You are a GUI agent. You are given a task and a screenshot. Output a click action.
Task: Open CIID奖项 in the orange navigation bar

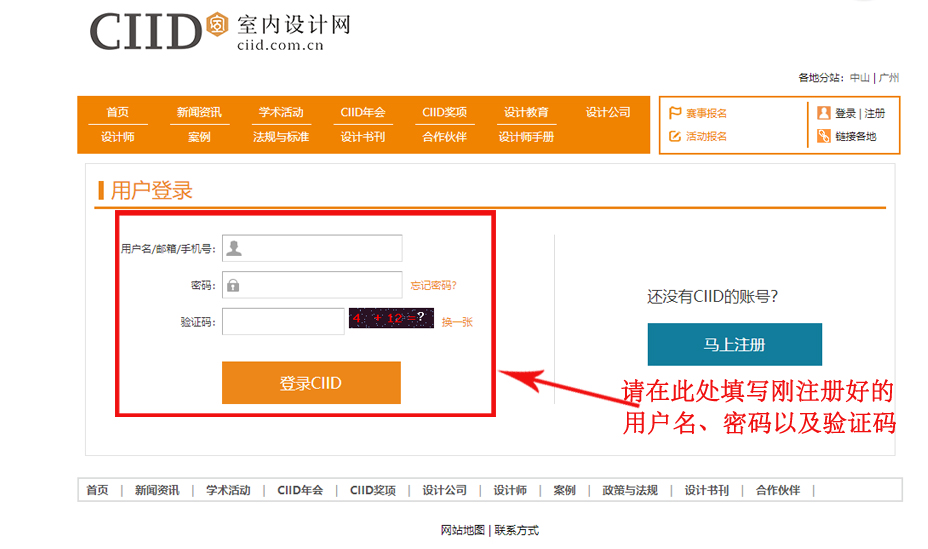pyautogui.click(x=444, y=112)
